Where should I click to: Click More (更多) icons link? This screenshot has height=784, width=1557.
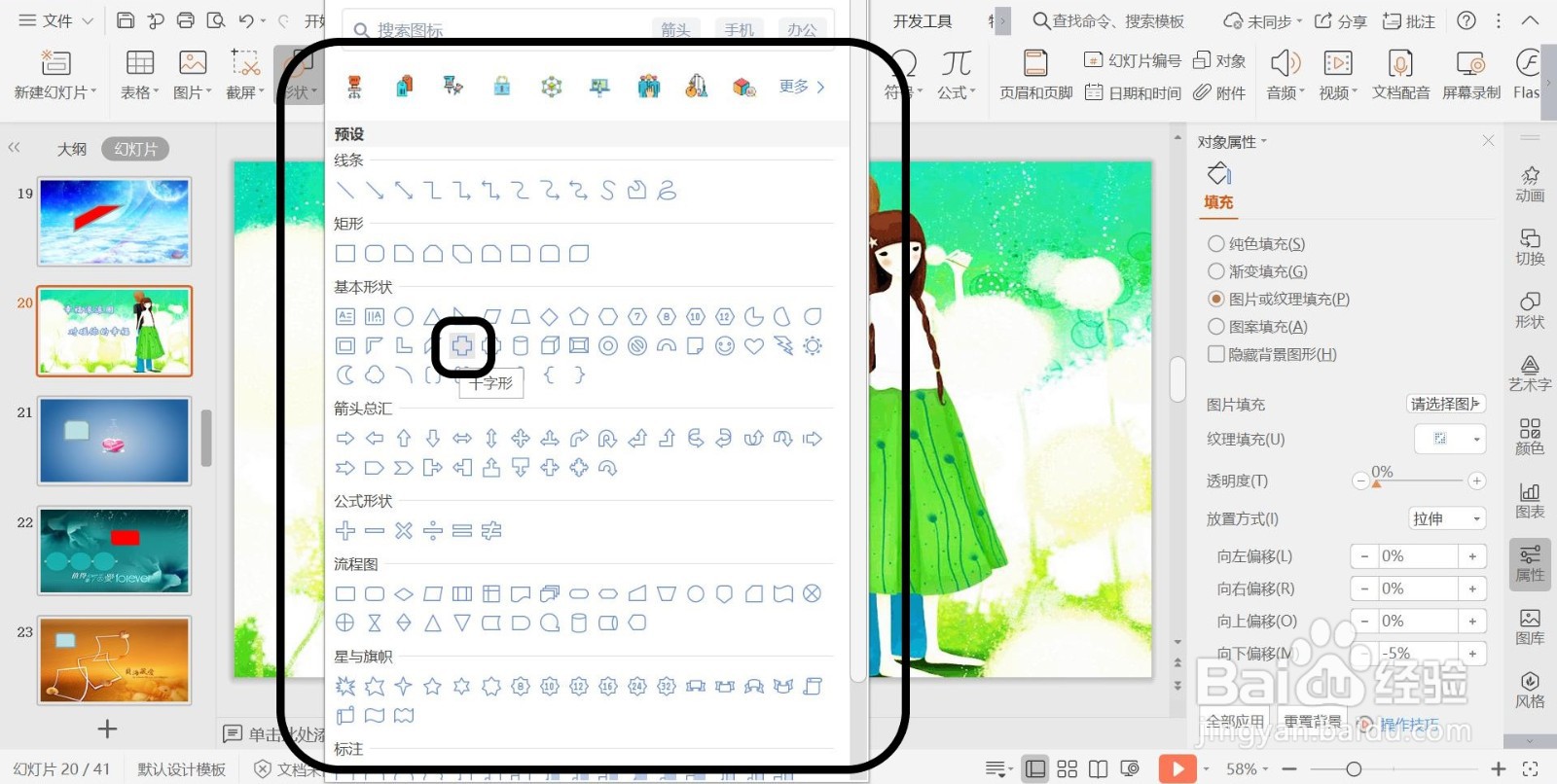pos(802,87)
